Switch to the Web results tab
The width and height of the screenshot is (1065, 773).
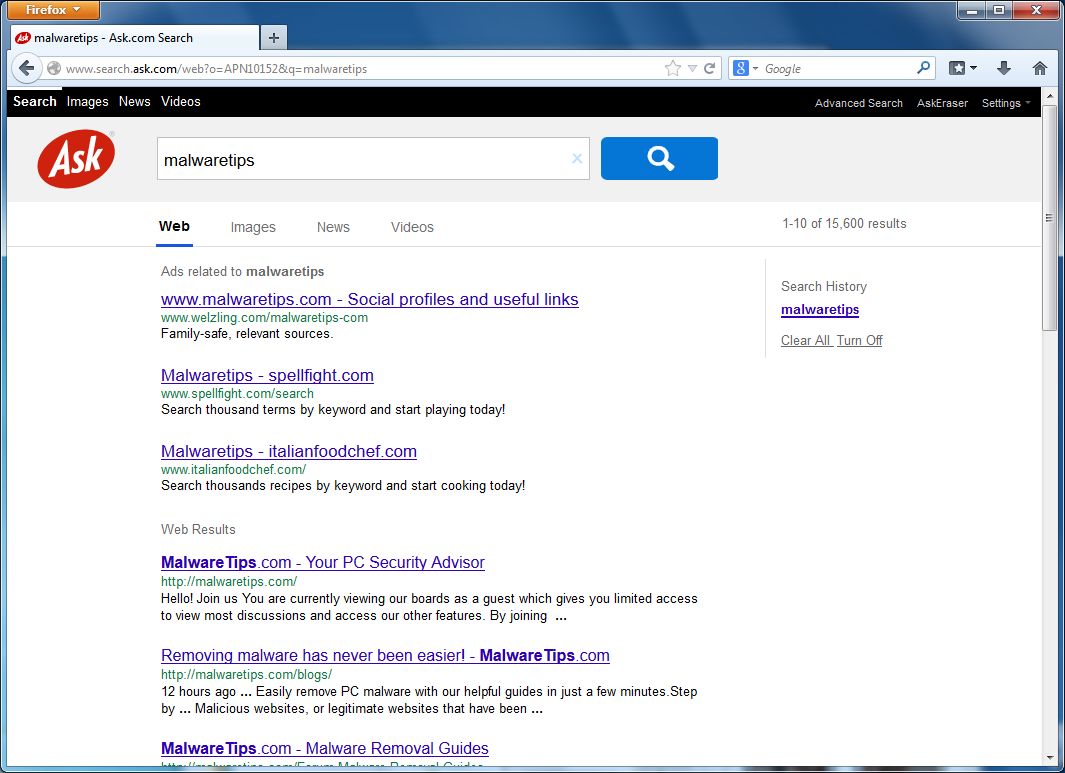(x=175, y=227)
